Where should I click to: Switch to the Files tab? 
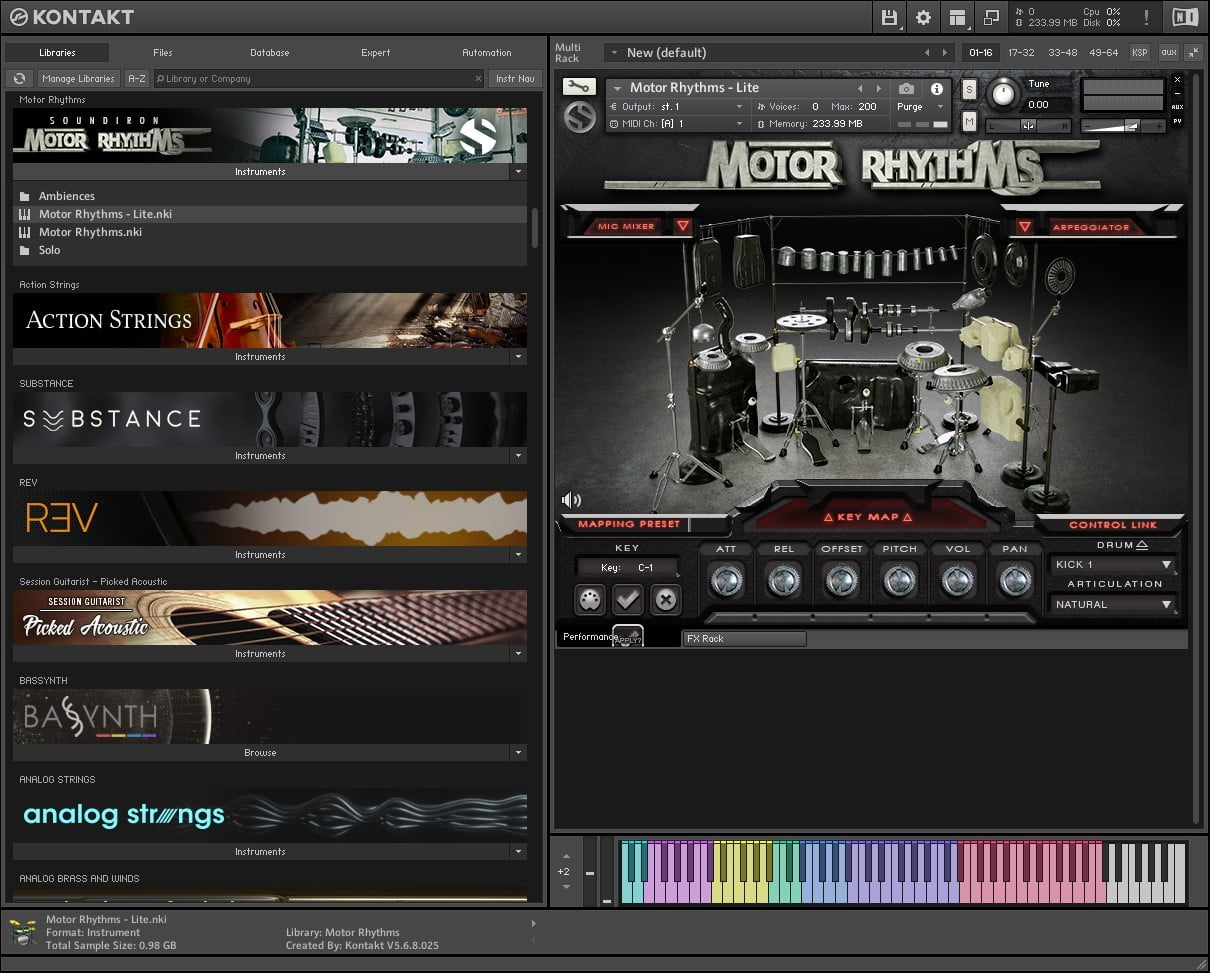163,52
